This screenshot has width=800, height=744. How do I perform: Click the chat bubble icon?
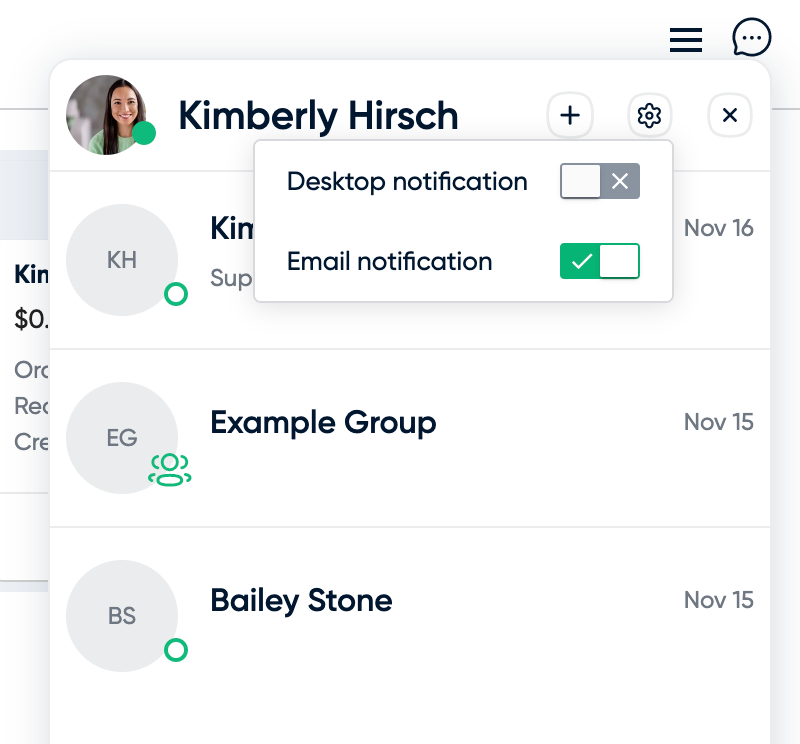752,37
